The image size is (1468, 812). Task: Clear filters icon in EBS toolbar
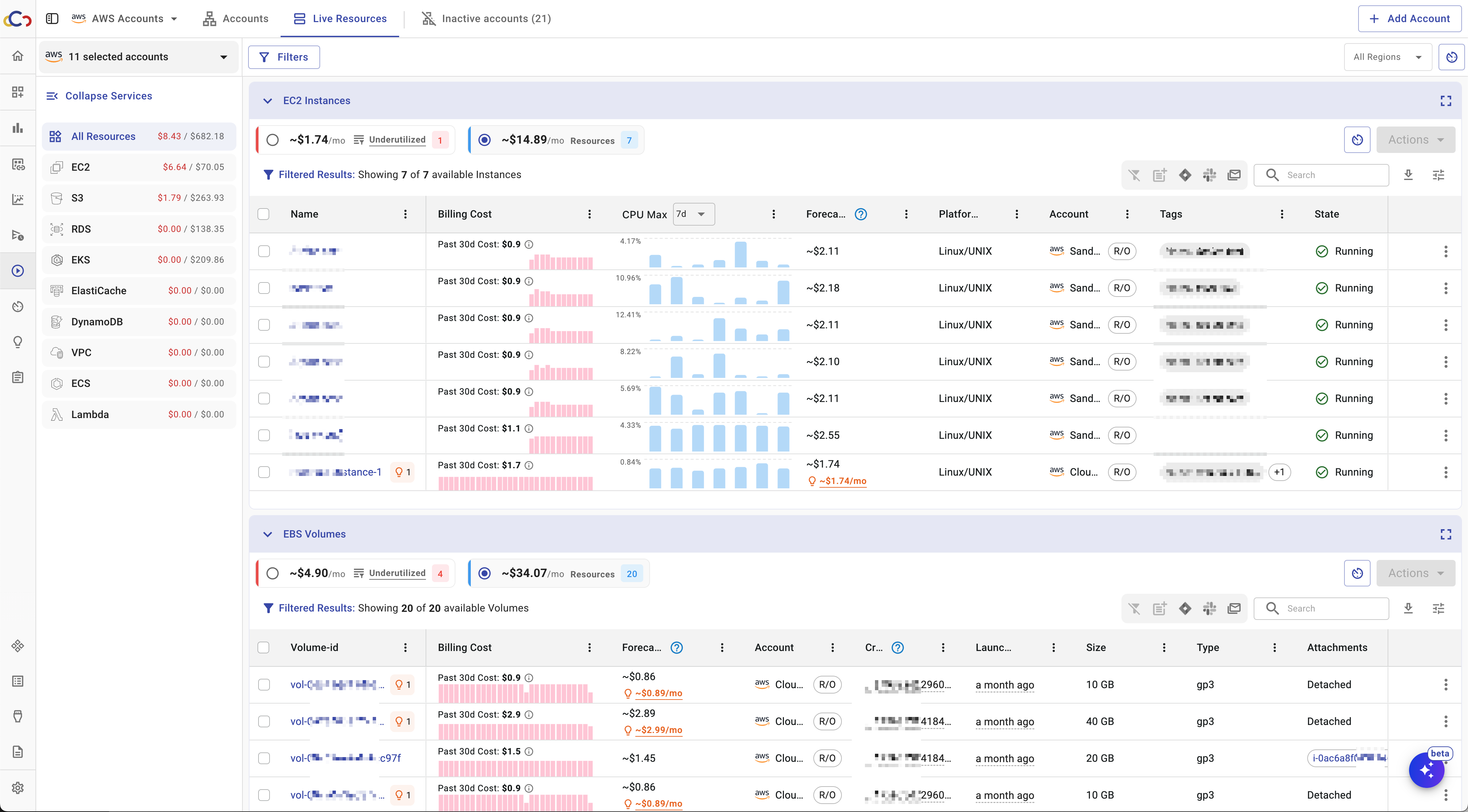point(1134,608)
